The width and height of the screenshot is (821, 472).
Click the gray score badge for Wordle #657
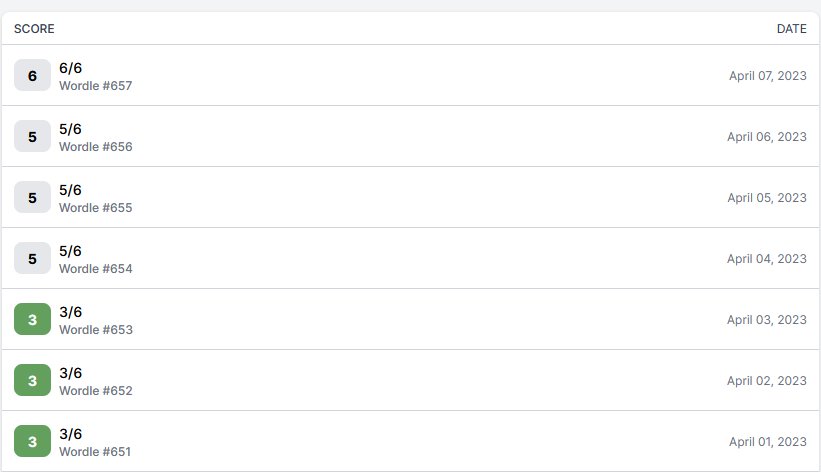point(32,75)
